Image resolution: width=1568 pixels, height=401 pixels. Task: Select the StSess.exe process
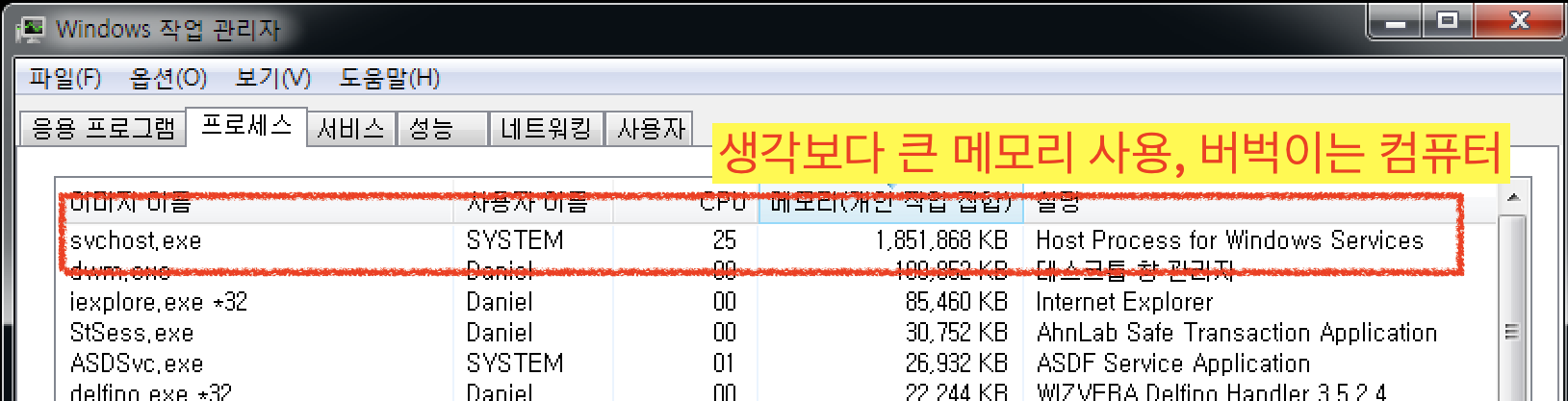click(x=777, y=333)
